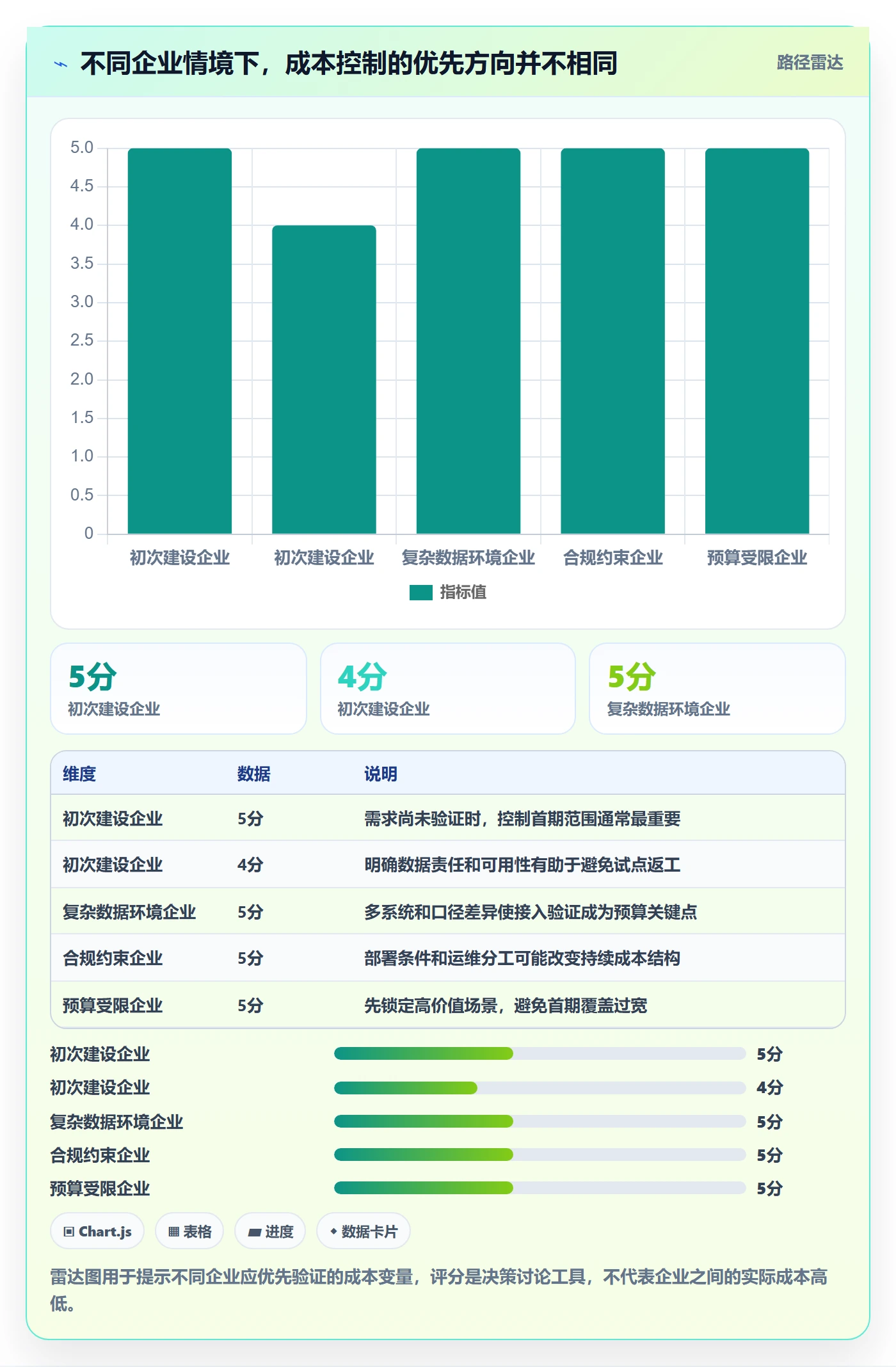Click the headline 不同企业情境下，成本控制的优先方向并不相同
The image size is (896, 1367).
pos(349,63)
